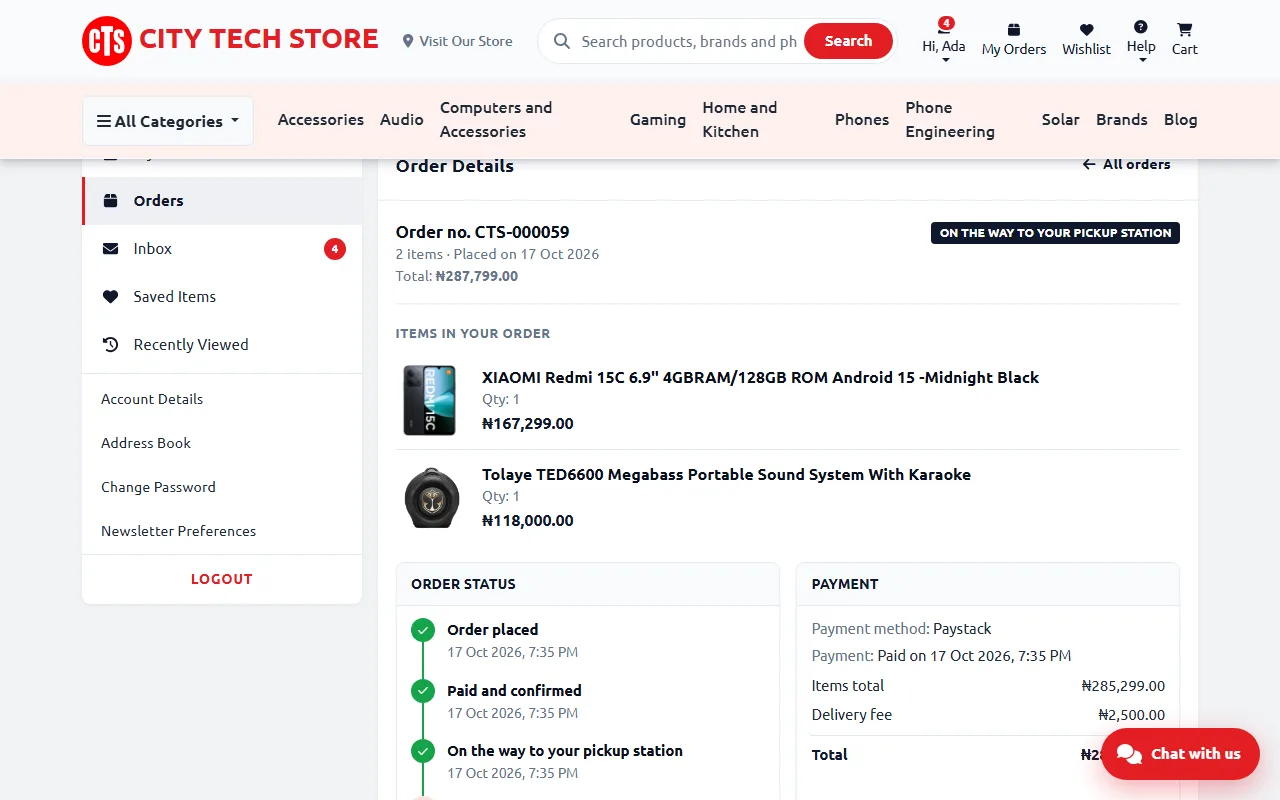The image size is (1280, 800).
Task: Click the red Inbox badge showing 4
Action: click(335, 249)
